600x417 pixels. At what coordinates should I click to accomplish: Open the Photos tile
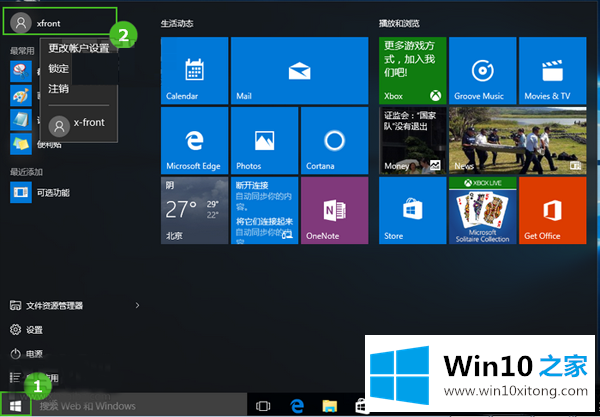pyautogui.click(x=264, y=140)
